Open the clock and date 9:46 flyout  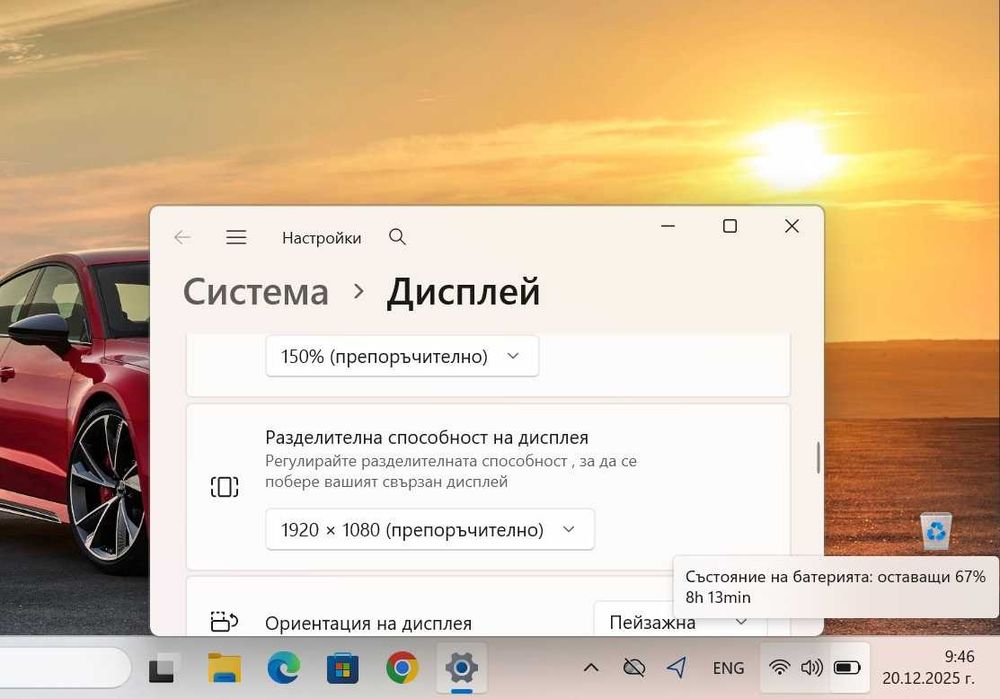tap(929, 667)
